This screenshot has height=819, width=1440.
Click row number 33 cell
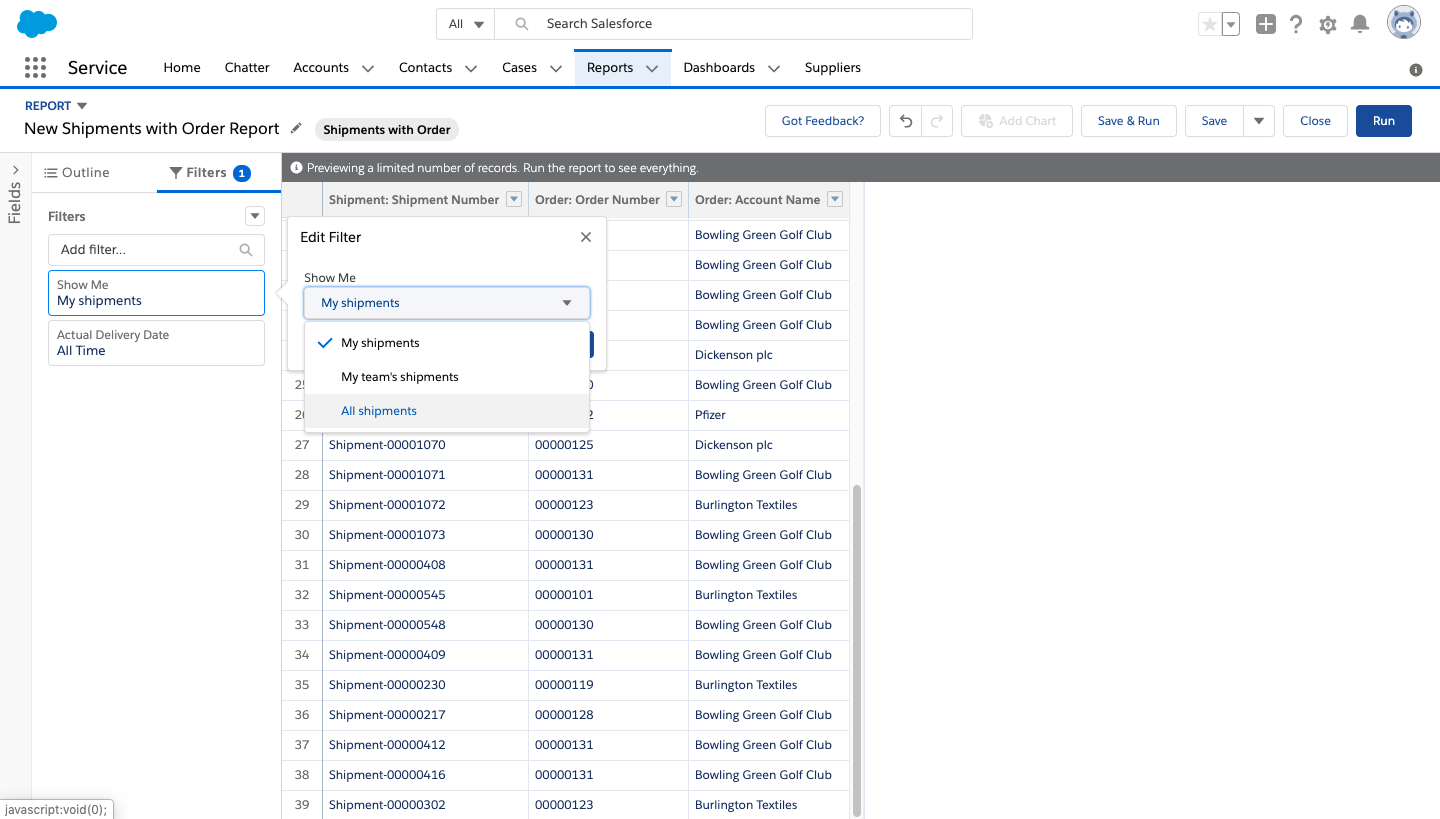[302, 625]
